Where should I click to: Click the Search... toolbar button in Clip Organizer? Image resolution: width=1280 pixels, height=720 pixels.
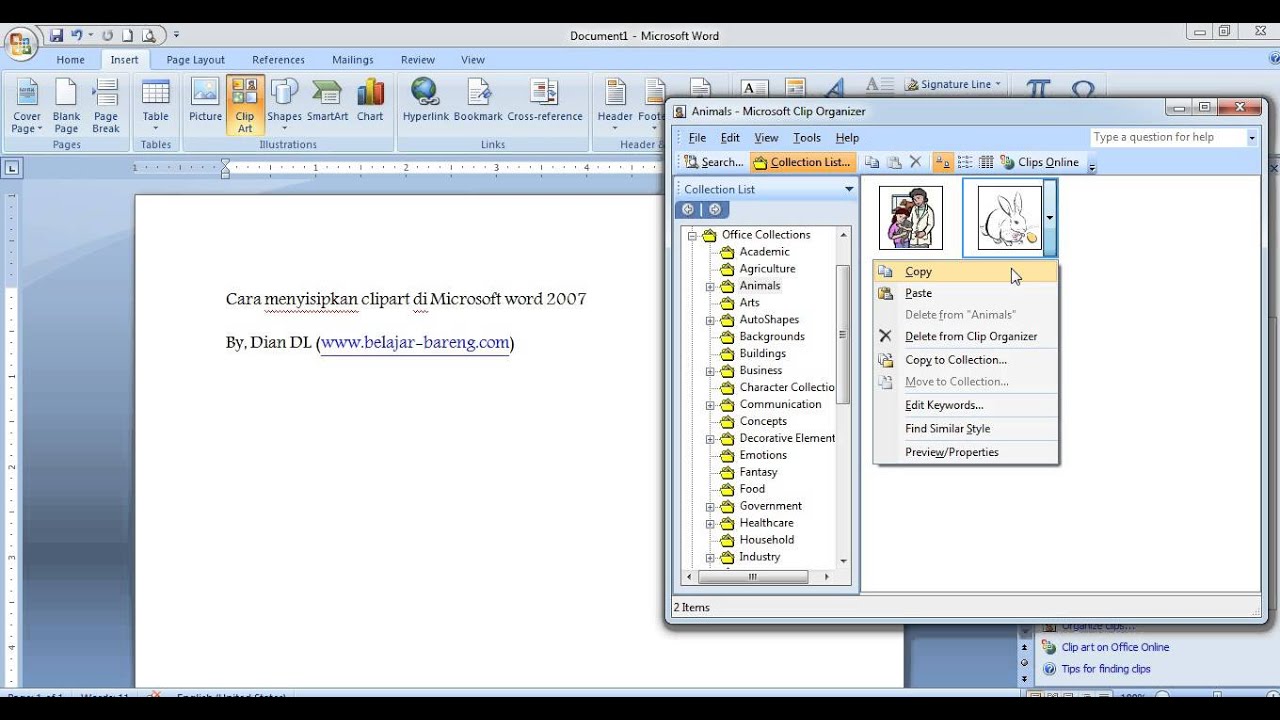pyautogui.click(x=713, y=162)
